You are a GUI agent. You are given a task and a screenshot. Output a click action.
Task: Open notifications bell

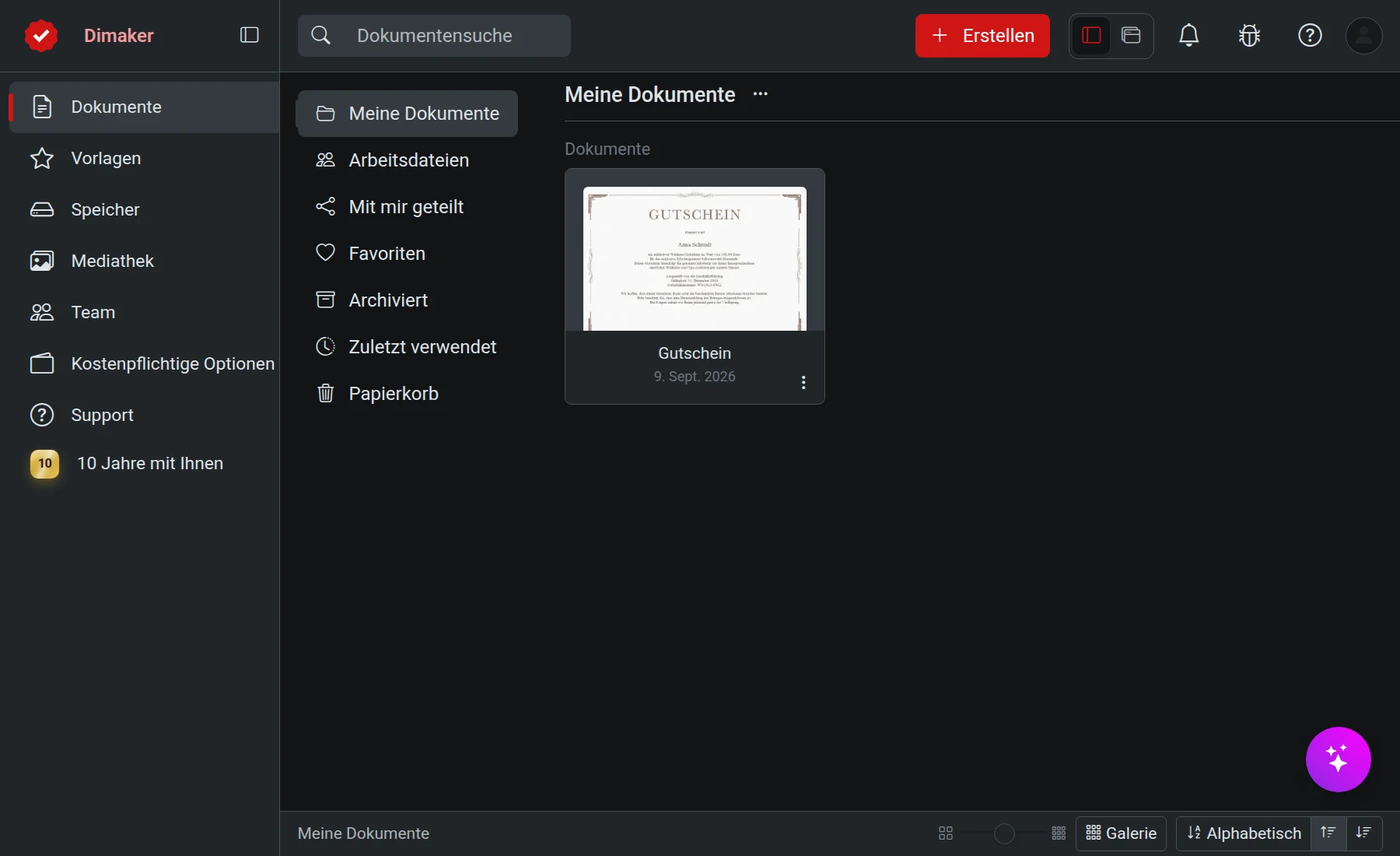pyautogui.click(x=1188, y=35)
